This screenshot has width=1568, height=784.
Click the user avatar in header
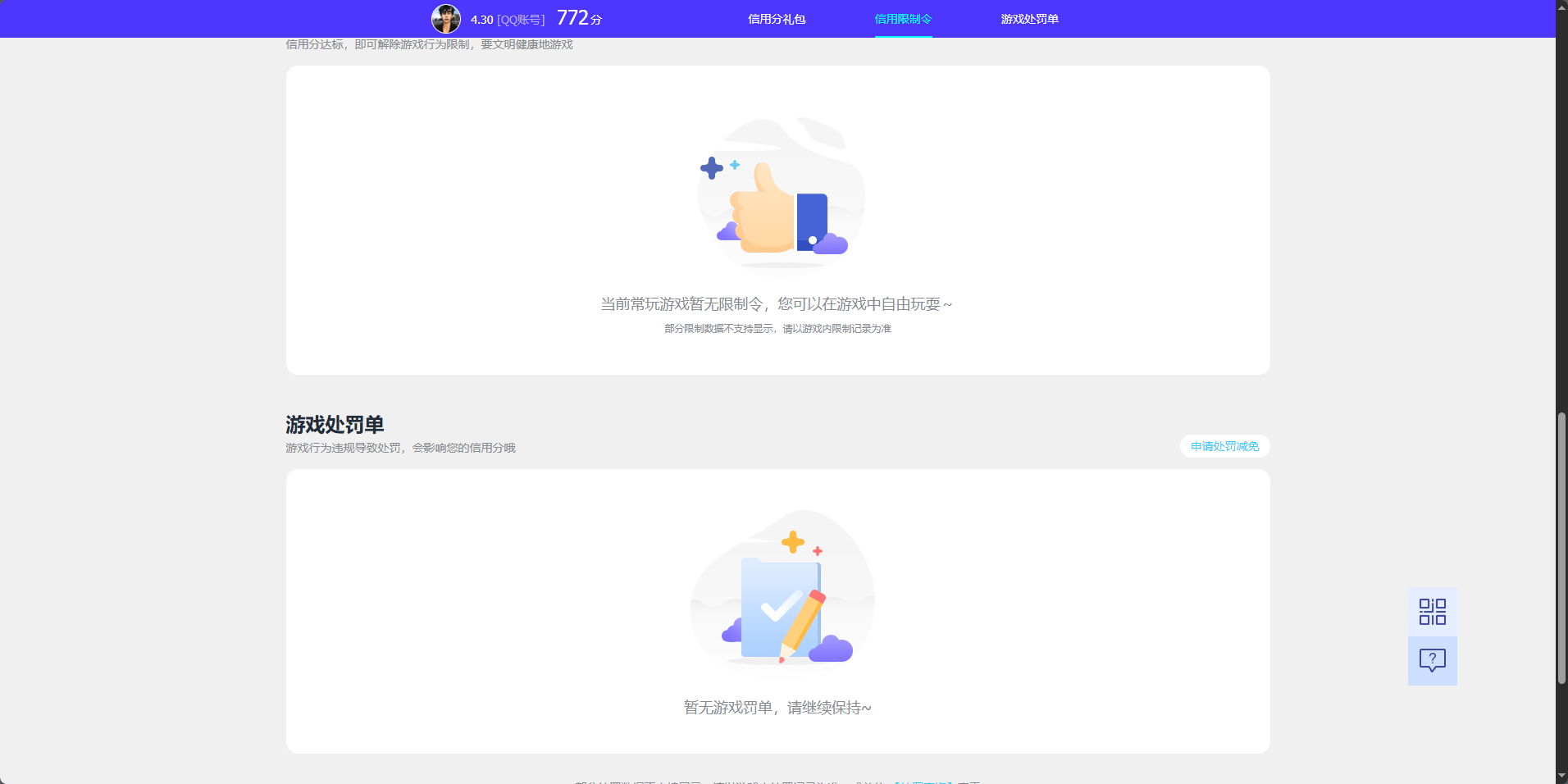[x=446, y=19]
